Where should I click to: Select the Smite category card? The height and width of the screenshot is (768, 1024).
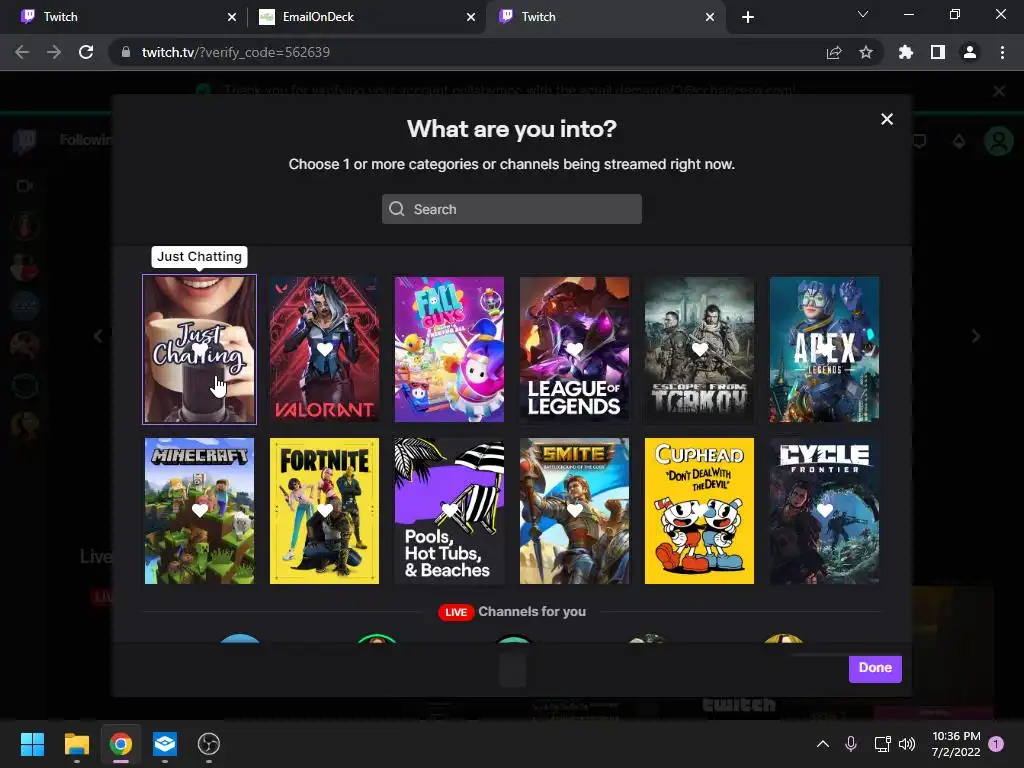tap(574, 511)
